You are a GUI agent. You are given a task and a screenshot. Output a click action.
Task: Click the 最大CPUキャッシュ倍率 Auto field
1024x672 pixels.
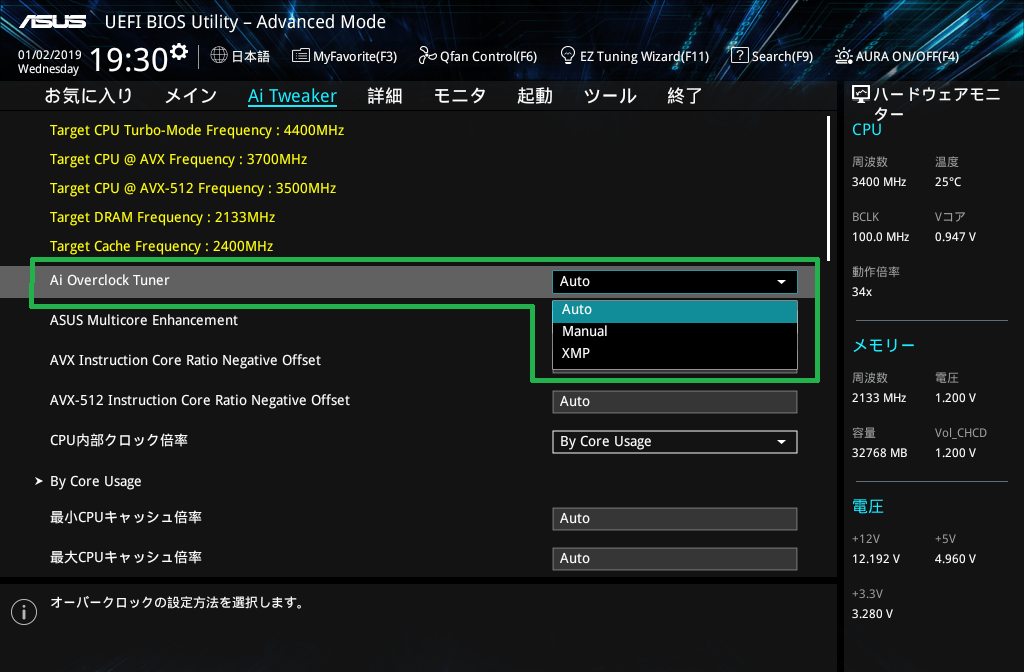pyautogui.click(x=675, y=558)
